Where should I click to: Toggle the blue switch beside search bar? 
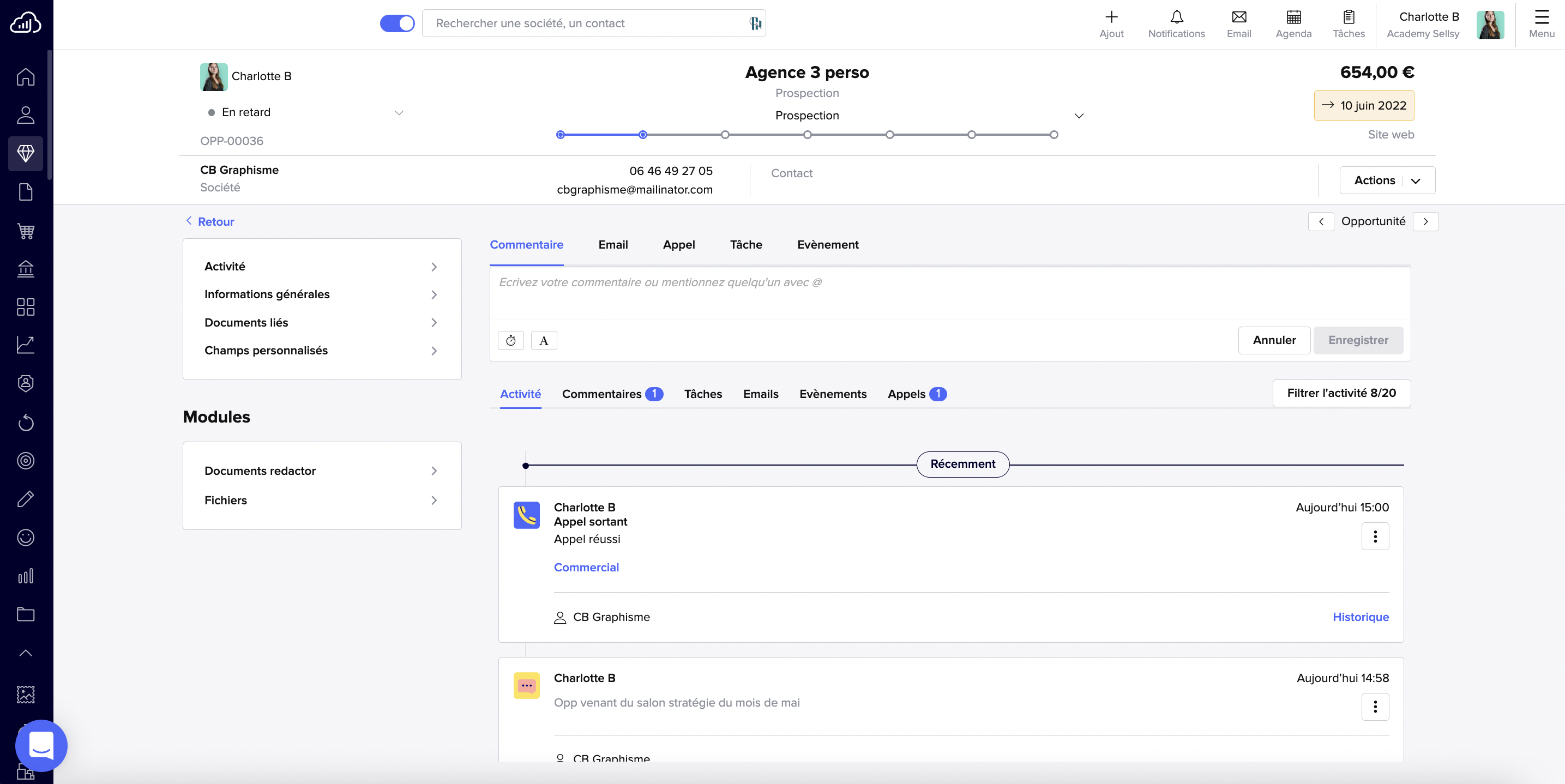[x=397, y=23]
